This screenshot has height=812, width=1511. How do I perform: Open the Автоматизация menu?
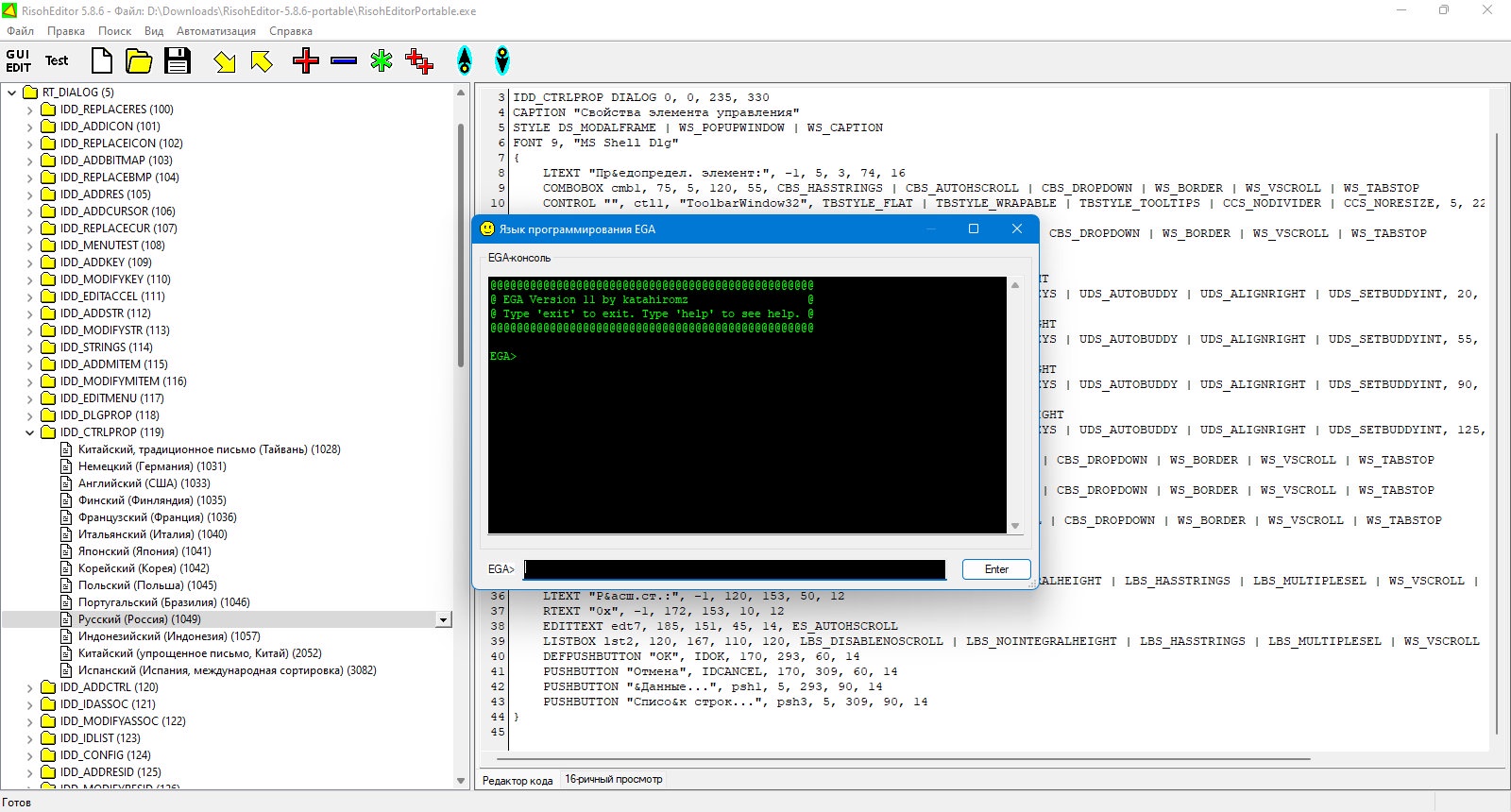click(216, 31)
